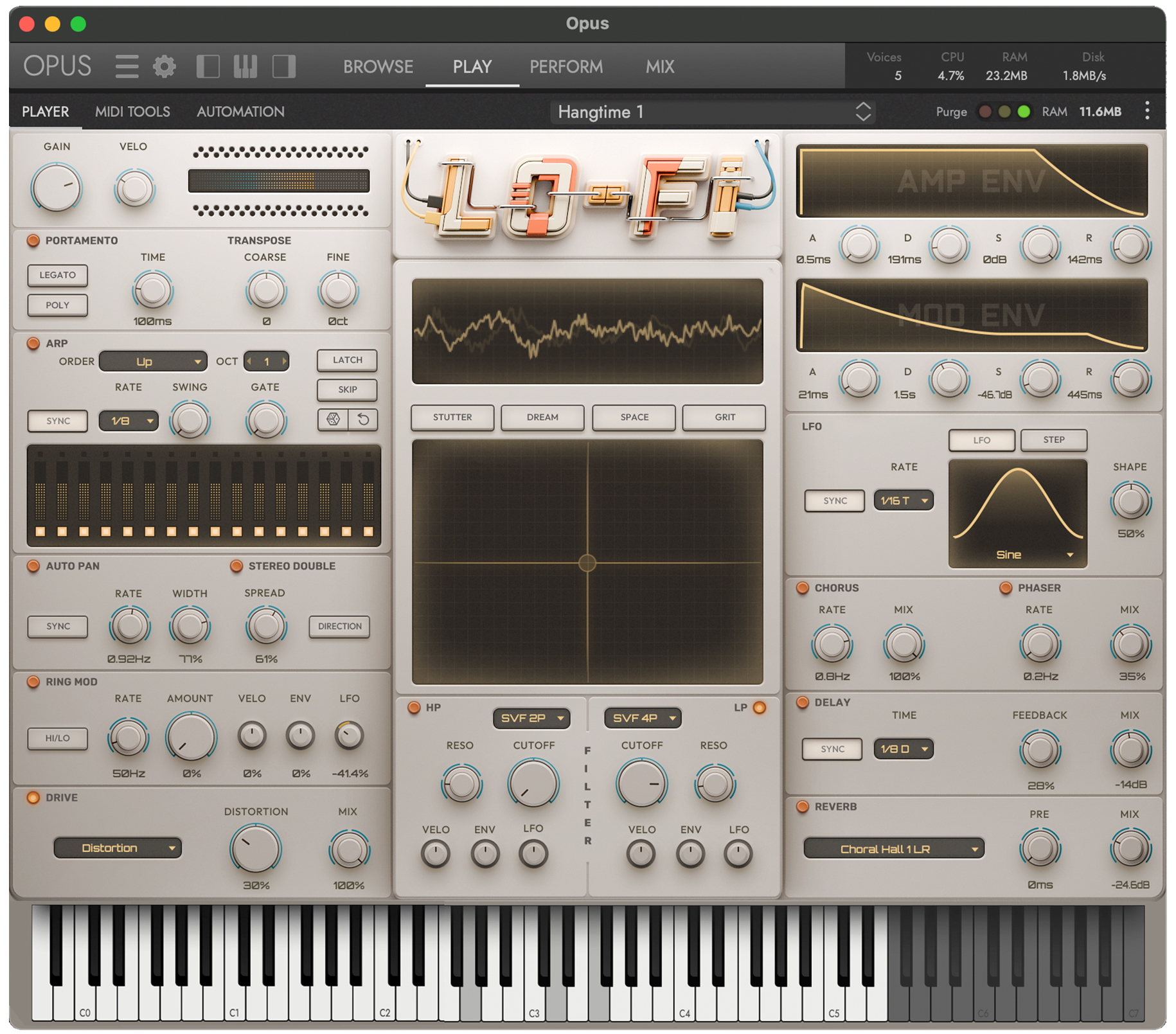Click the red Purge indicator dot

tap(984, 112)
